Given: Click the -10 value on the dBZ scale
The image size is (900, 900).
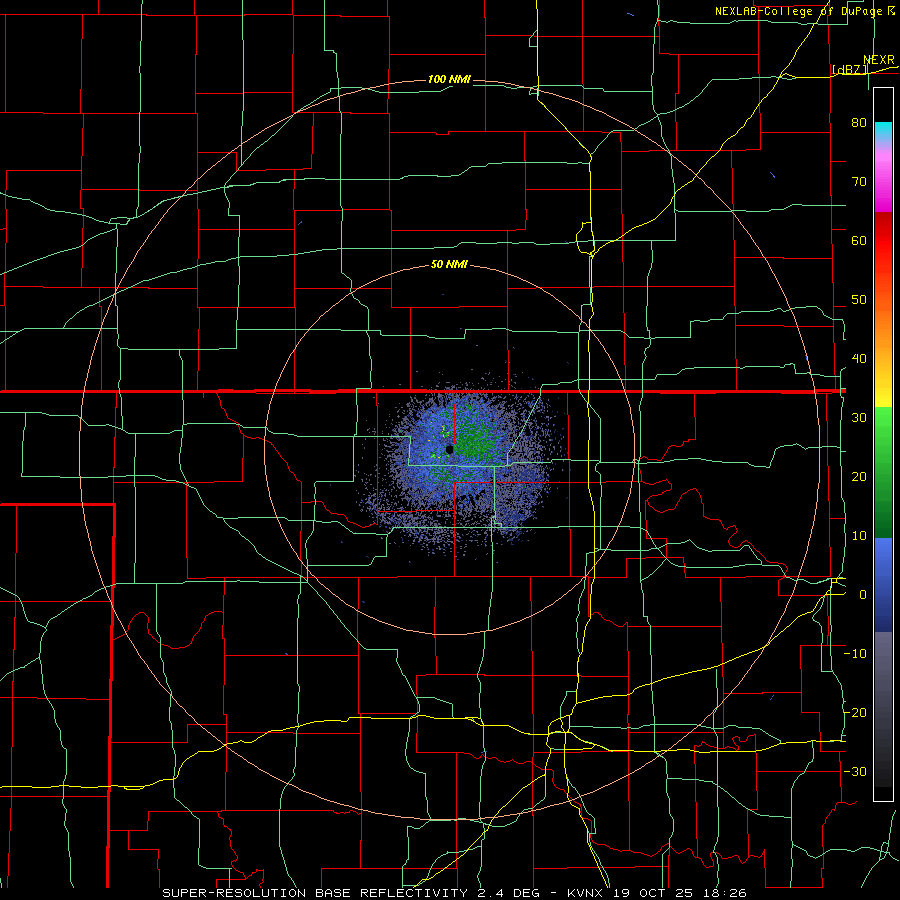Looking at the screenshot, I should click(855, 654).
